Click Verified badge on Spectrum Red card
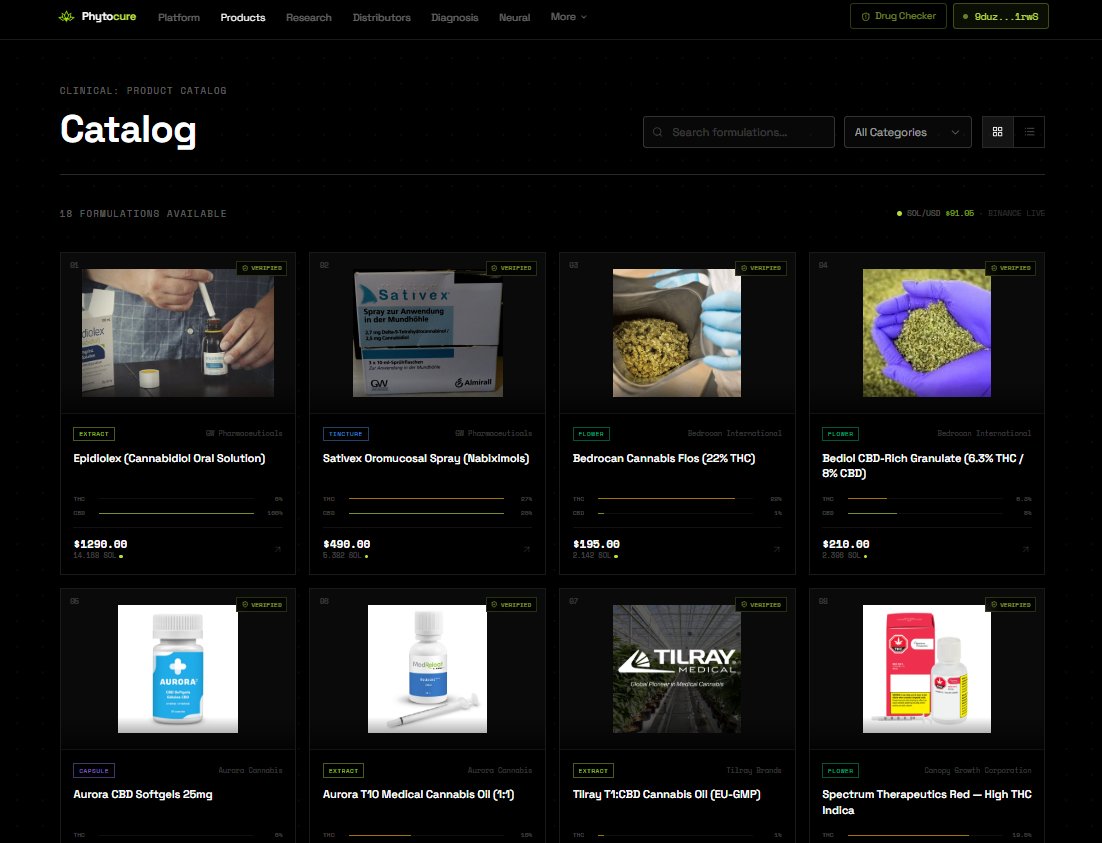1102x843 pixels. [x=1010, y=605]
